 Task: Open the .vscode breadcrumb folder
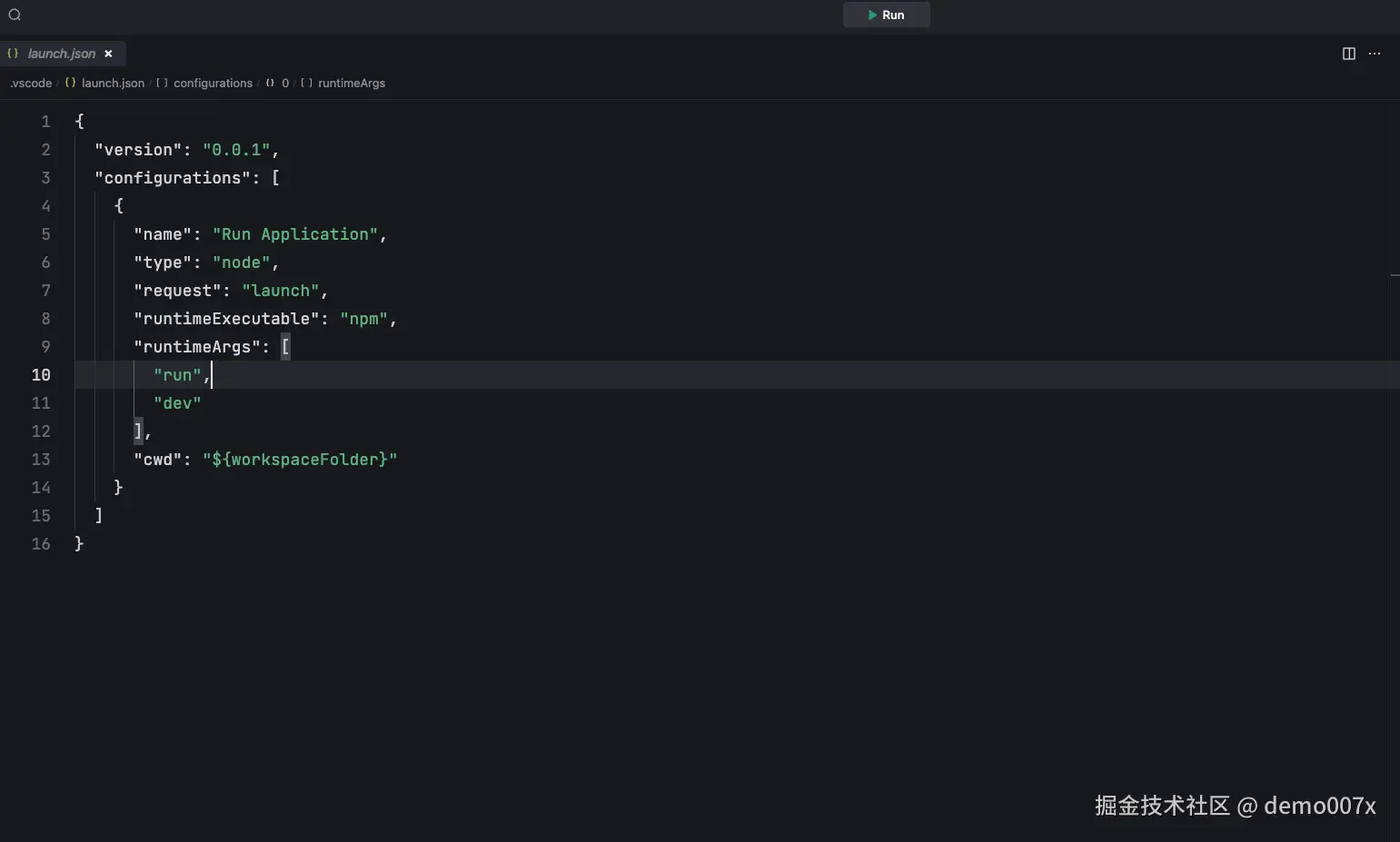(x=31, y=83)
